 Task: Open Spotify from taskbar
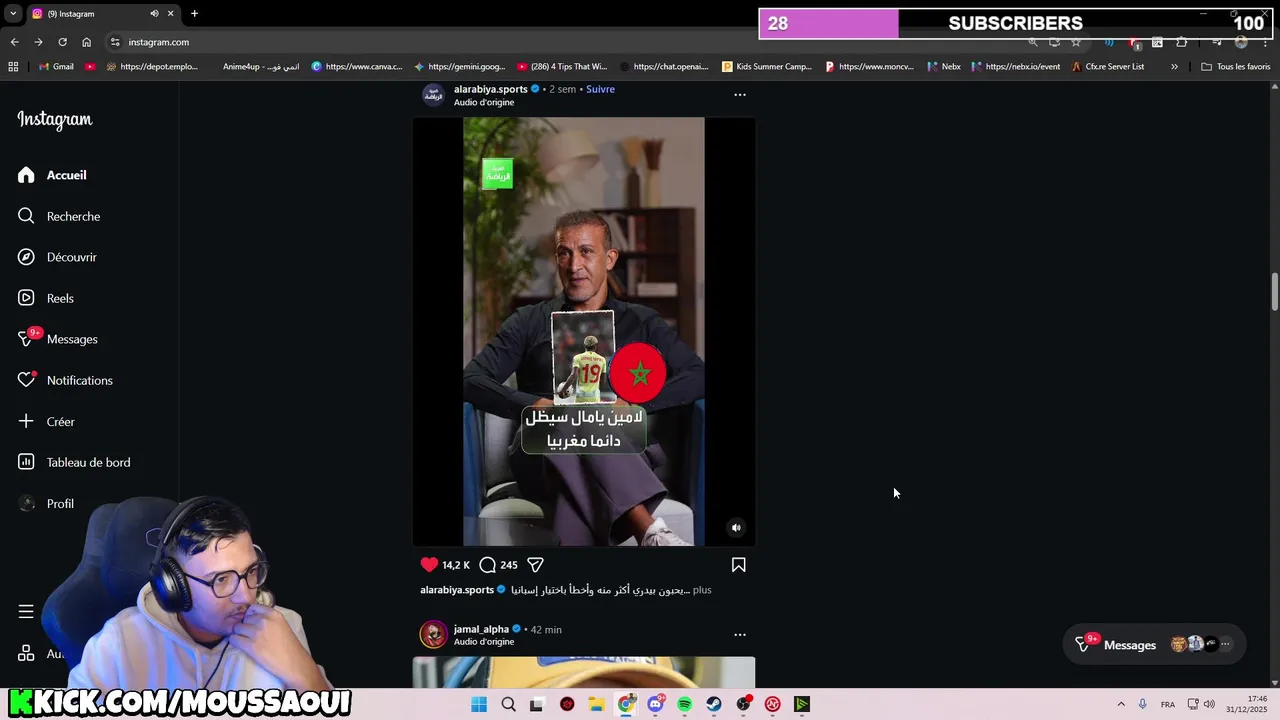684,704
